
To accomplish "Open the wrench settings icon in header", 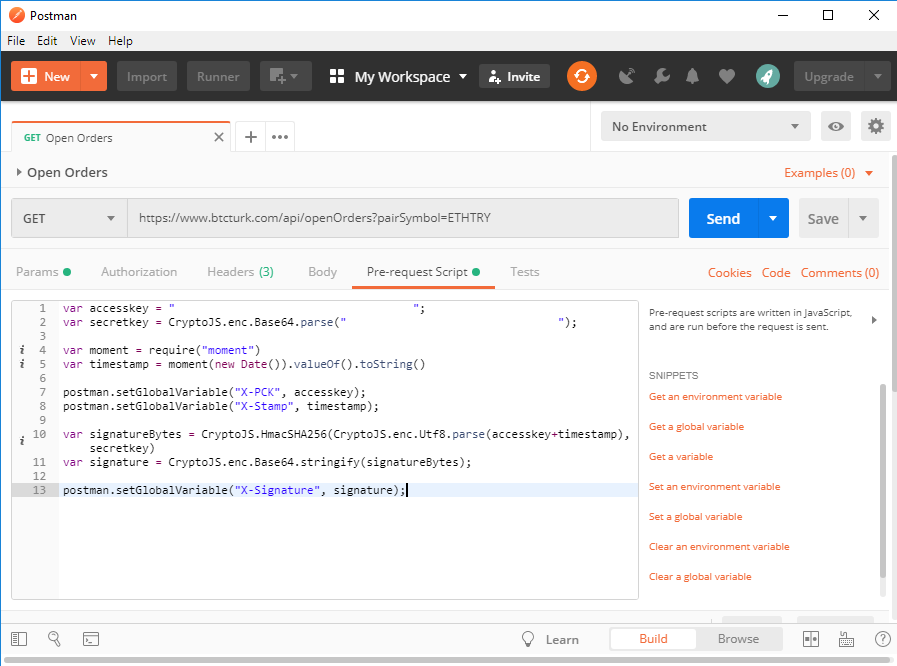I will 661,76.
